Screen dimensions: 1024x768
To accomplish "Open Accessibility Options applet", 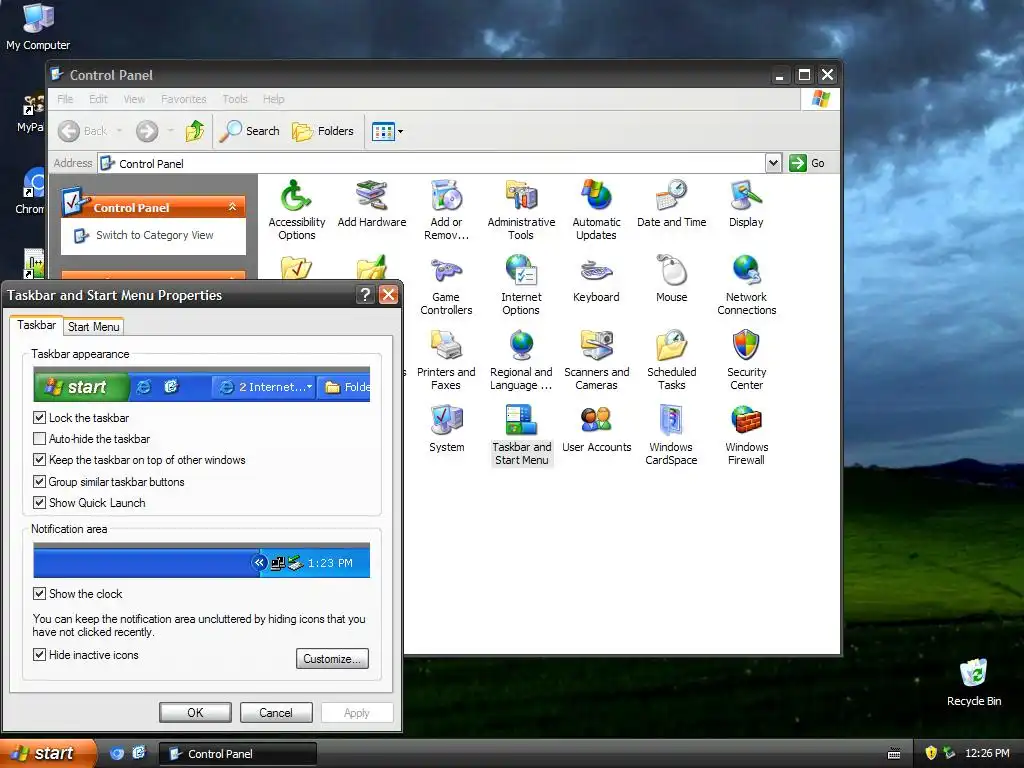I will point(296,209).
